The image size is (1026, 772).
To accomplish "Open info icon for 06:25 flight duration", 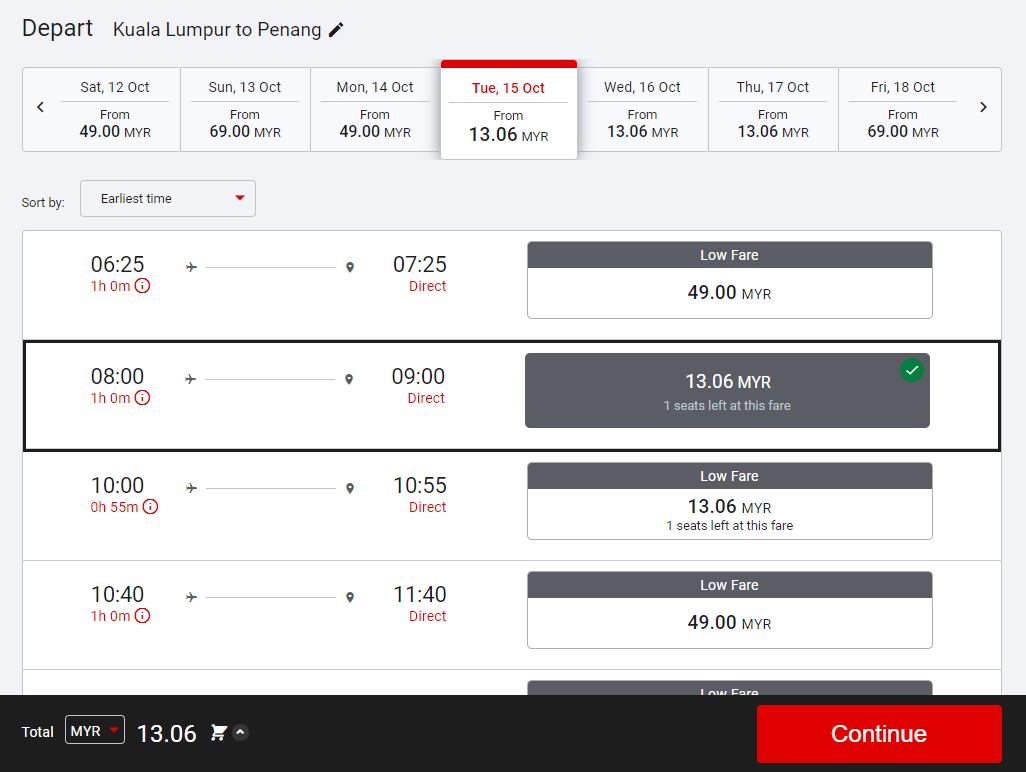I will coord(142,286).
